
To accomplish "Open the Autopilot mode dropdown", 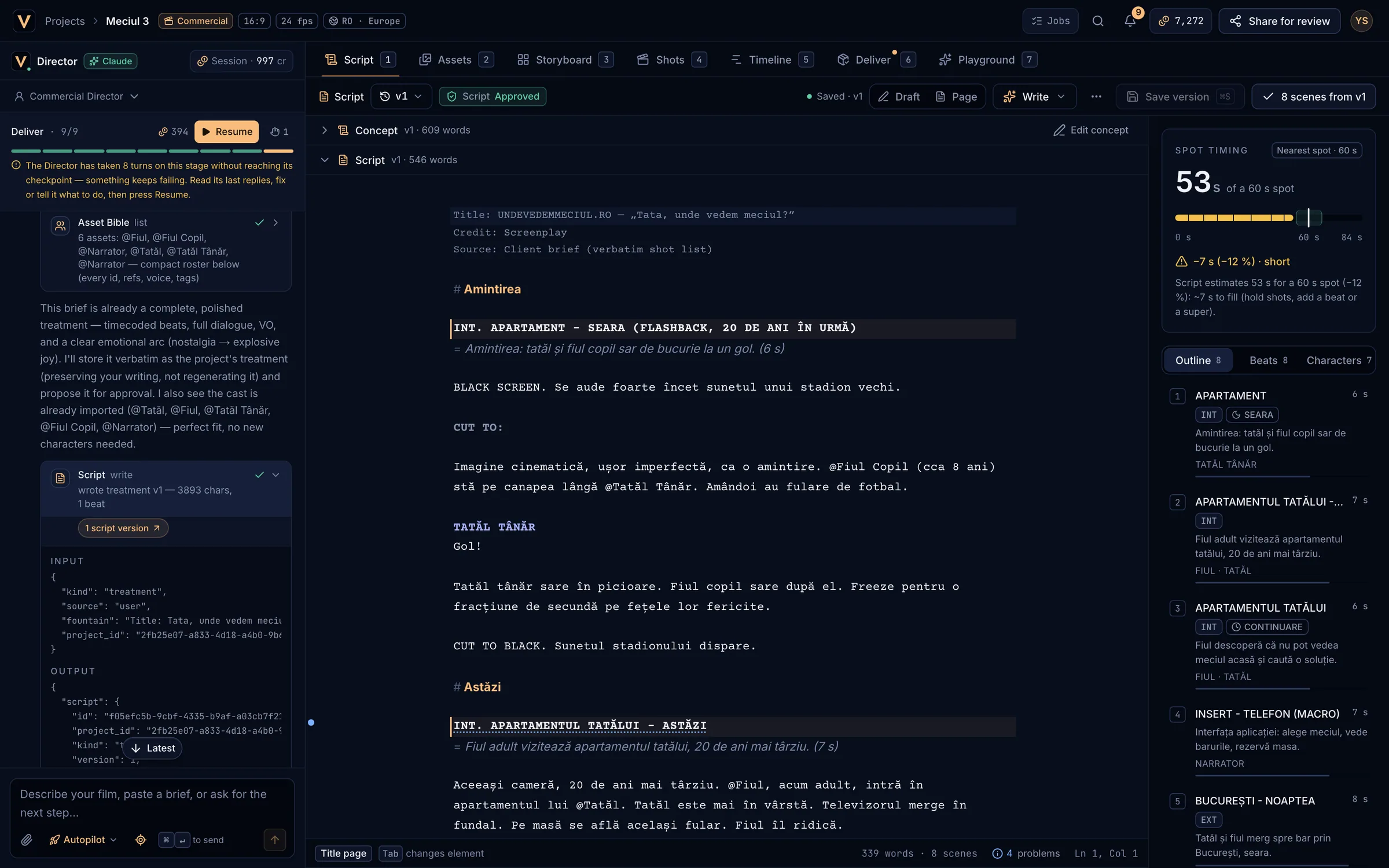I will [x=83, y=840].
